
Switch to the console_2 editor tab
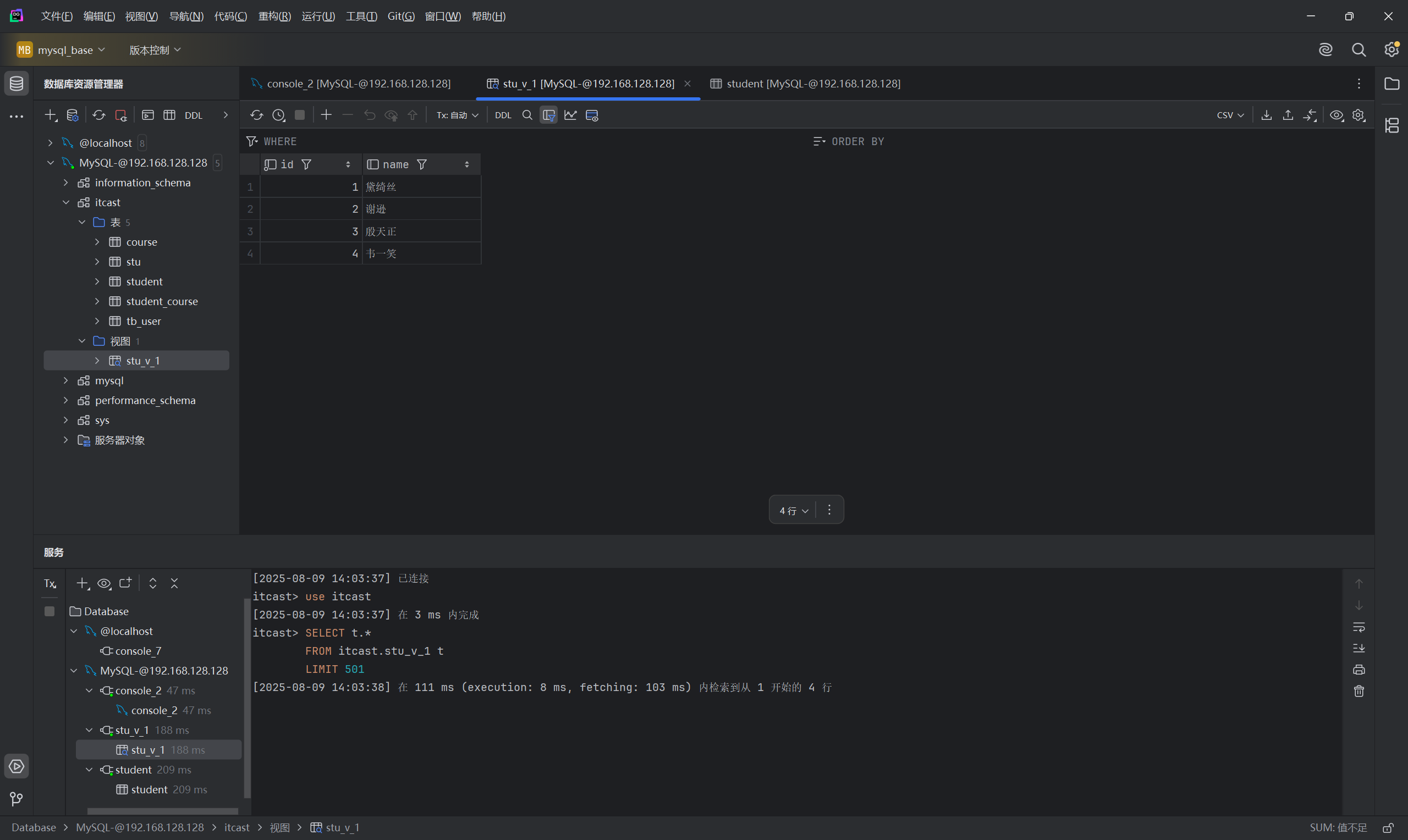(358, 83)
